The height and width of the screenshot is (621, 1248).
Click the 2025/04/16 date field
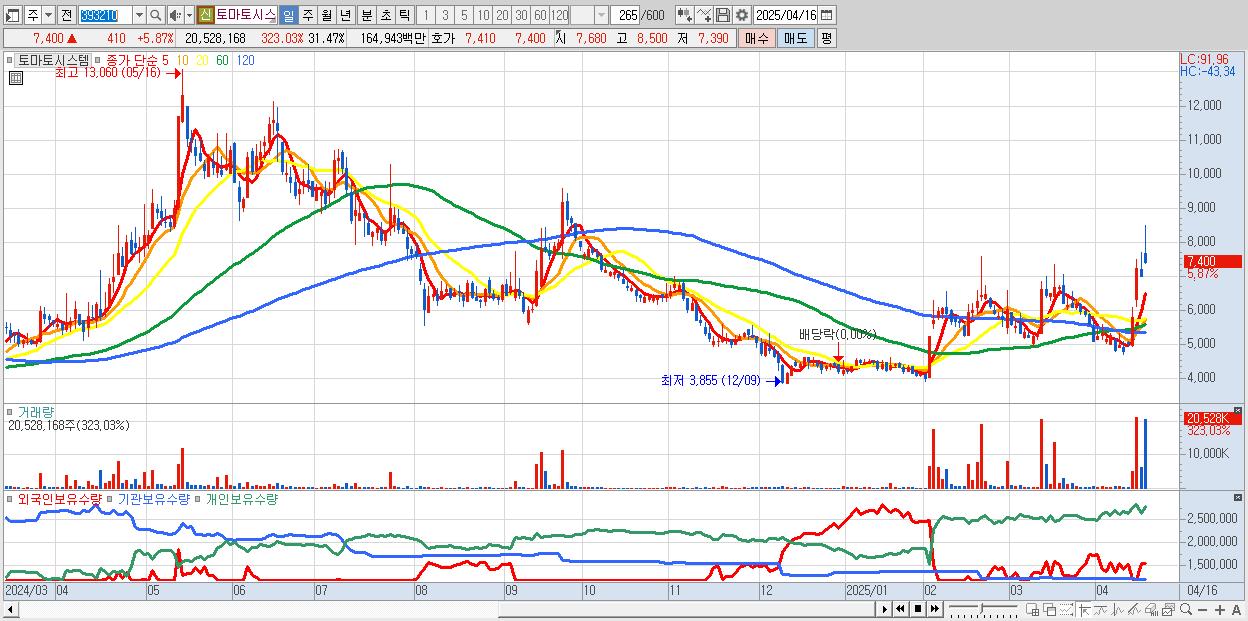click(785, 15)
